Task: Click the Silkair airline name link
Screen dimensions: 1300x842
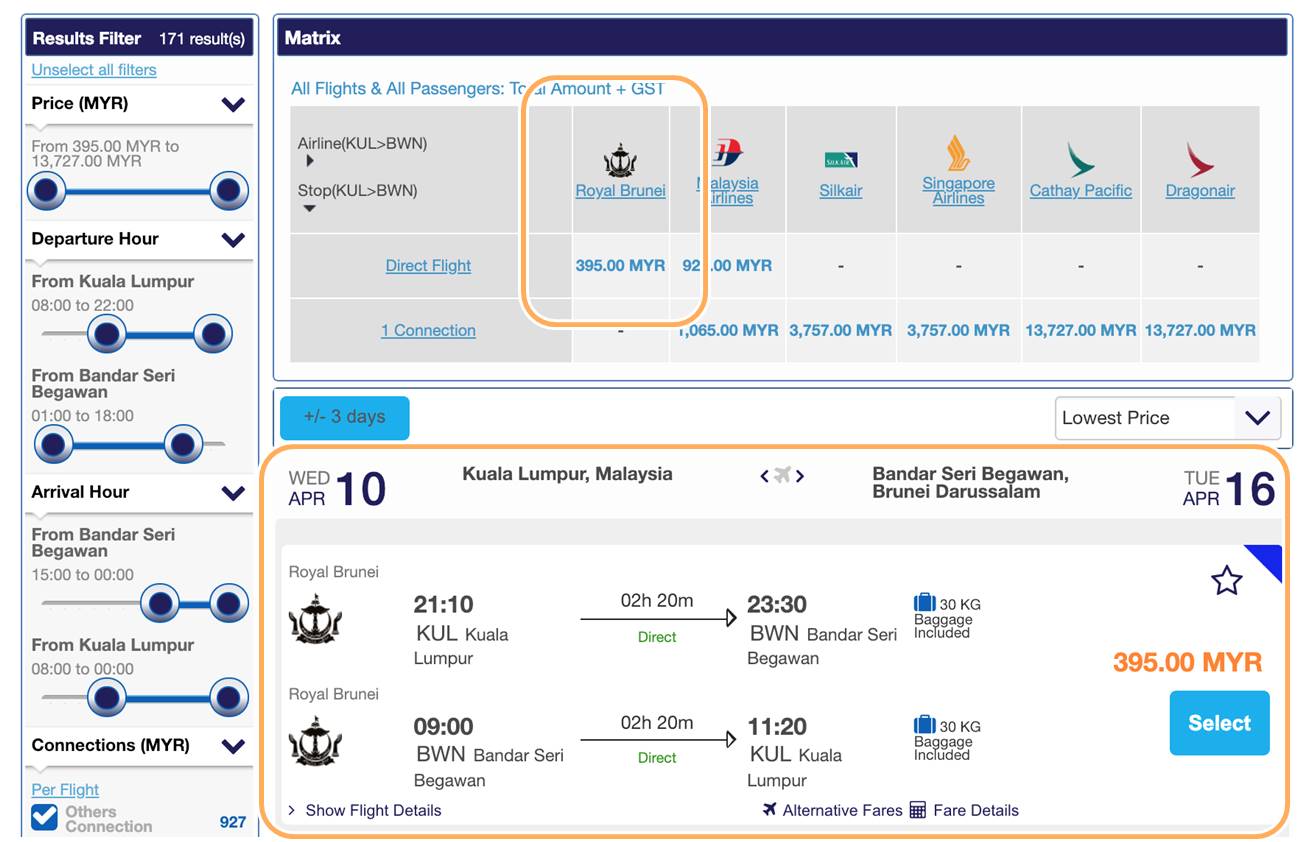Action: click(841, 190)
